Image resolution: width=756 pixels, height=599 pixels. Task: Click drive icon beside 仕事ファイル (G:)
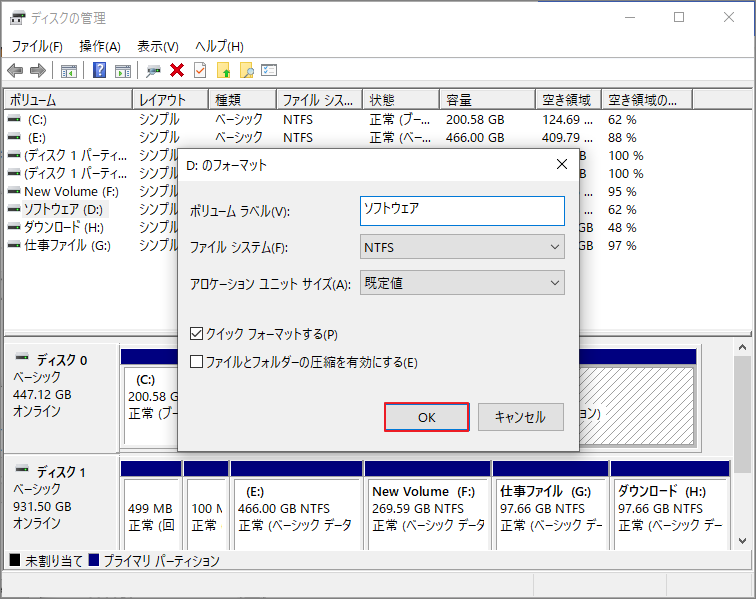14,245
